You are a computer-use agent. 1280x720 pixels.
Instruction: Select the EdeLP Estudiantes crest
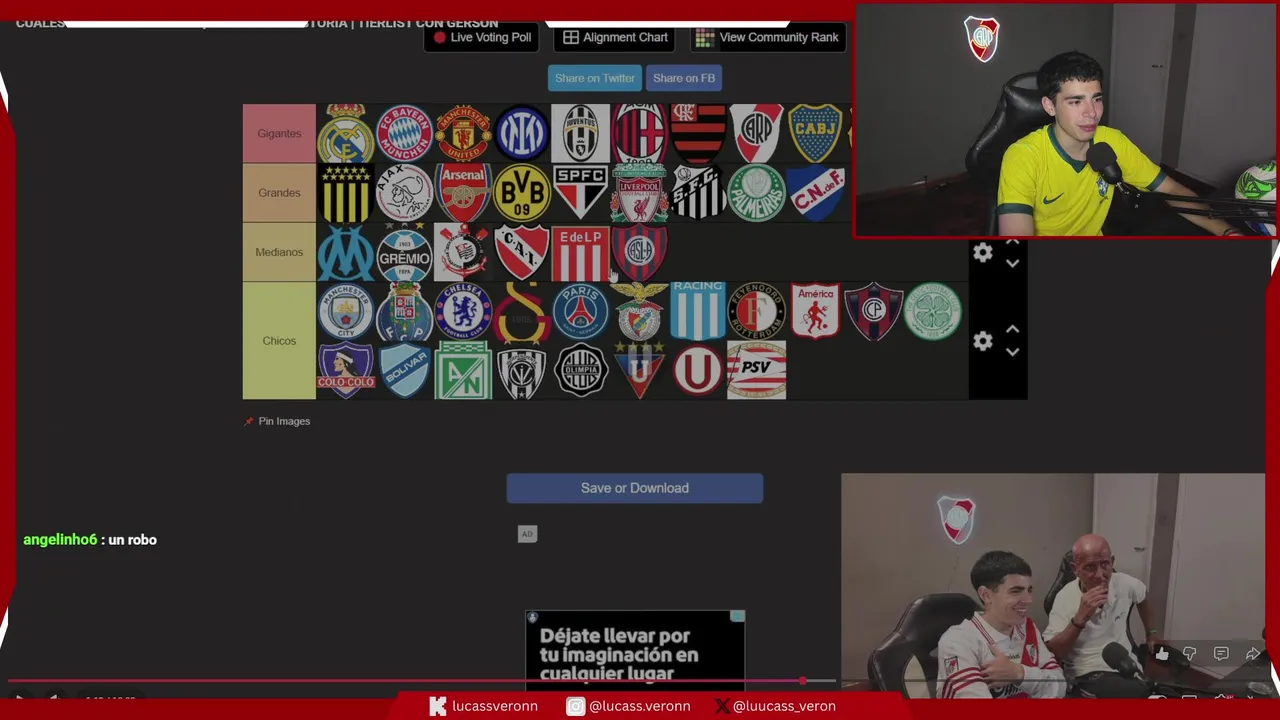(x=581, y=252)
